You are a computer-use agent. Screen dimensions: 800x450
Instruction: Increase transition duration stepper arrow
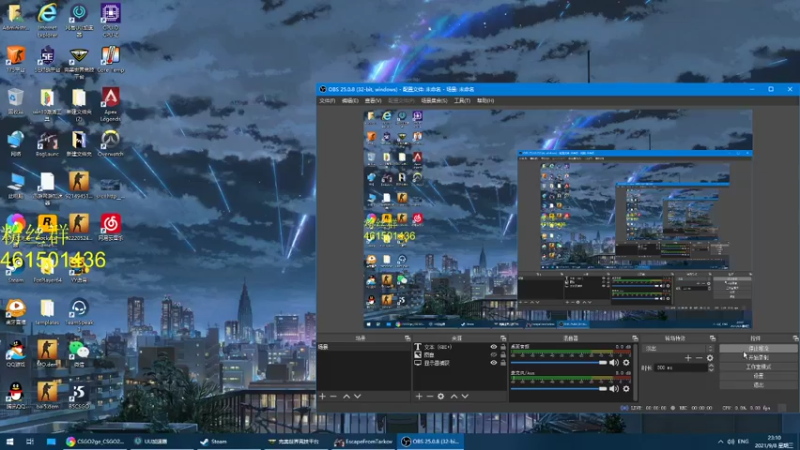click(711, 365)
